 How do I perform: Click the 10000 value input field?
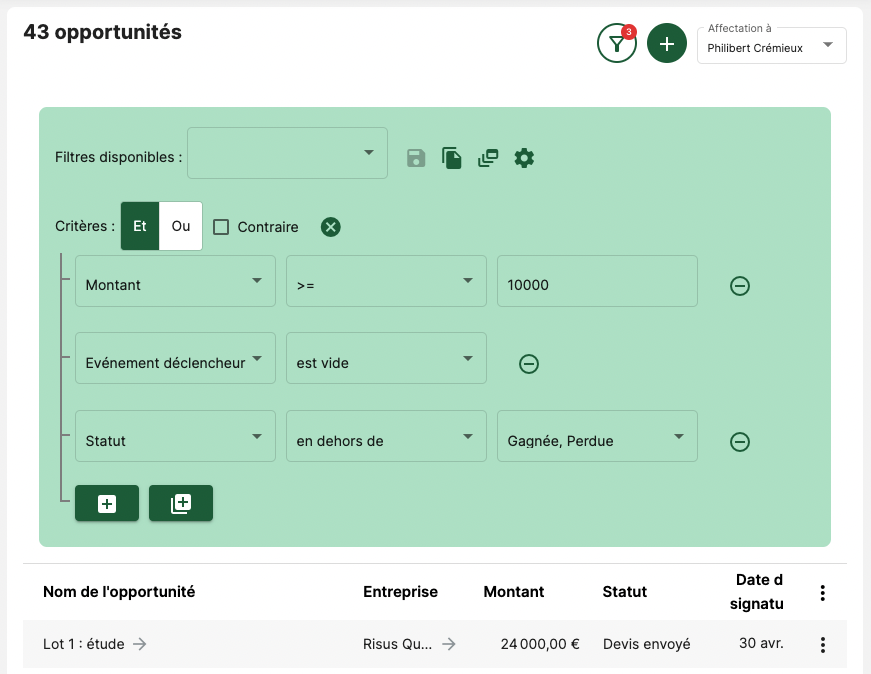tap(597, 281)
